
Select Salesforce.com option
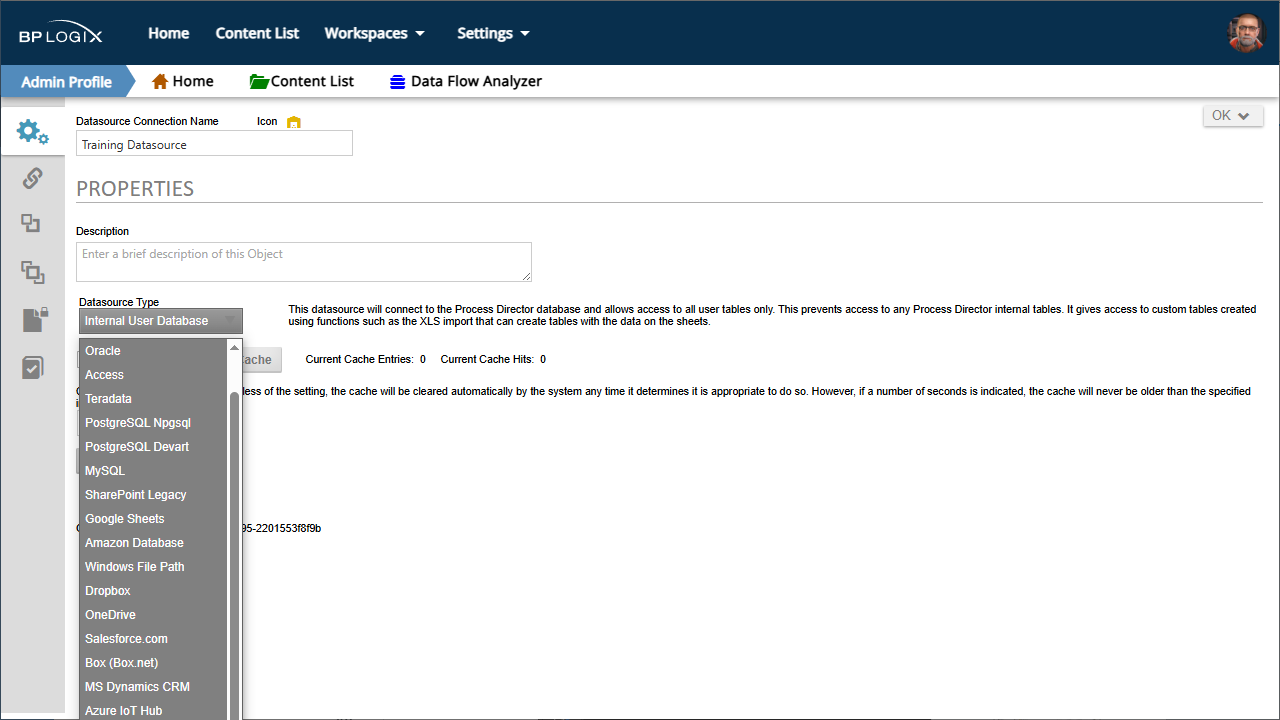click(x=154, y=639)
